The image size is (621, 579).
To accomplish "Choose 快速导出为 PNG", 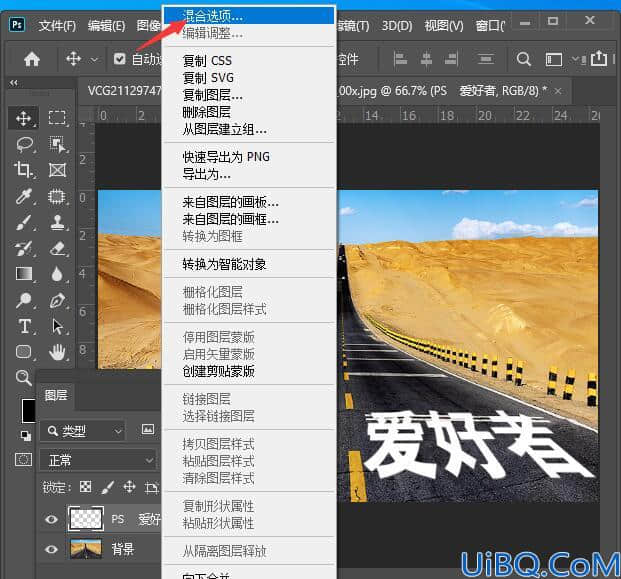I will pyautogui.click(x=249, y=157).
